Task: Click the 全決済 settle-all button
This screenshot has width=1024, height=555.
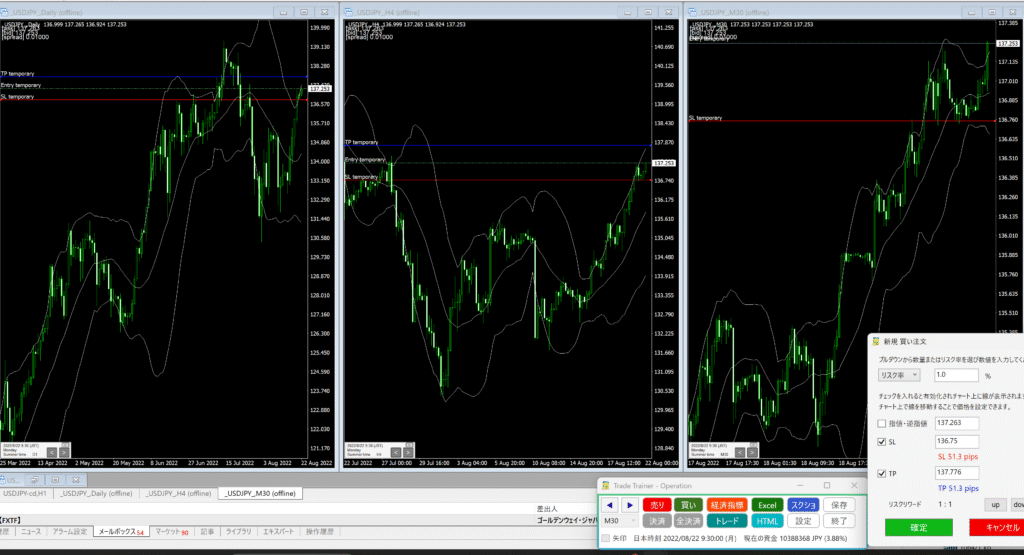Action: click(688, 521)
